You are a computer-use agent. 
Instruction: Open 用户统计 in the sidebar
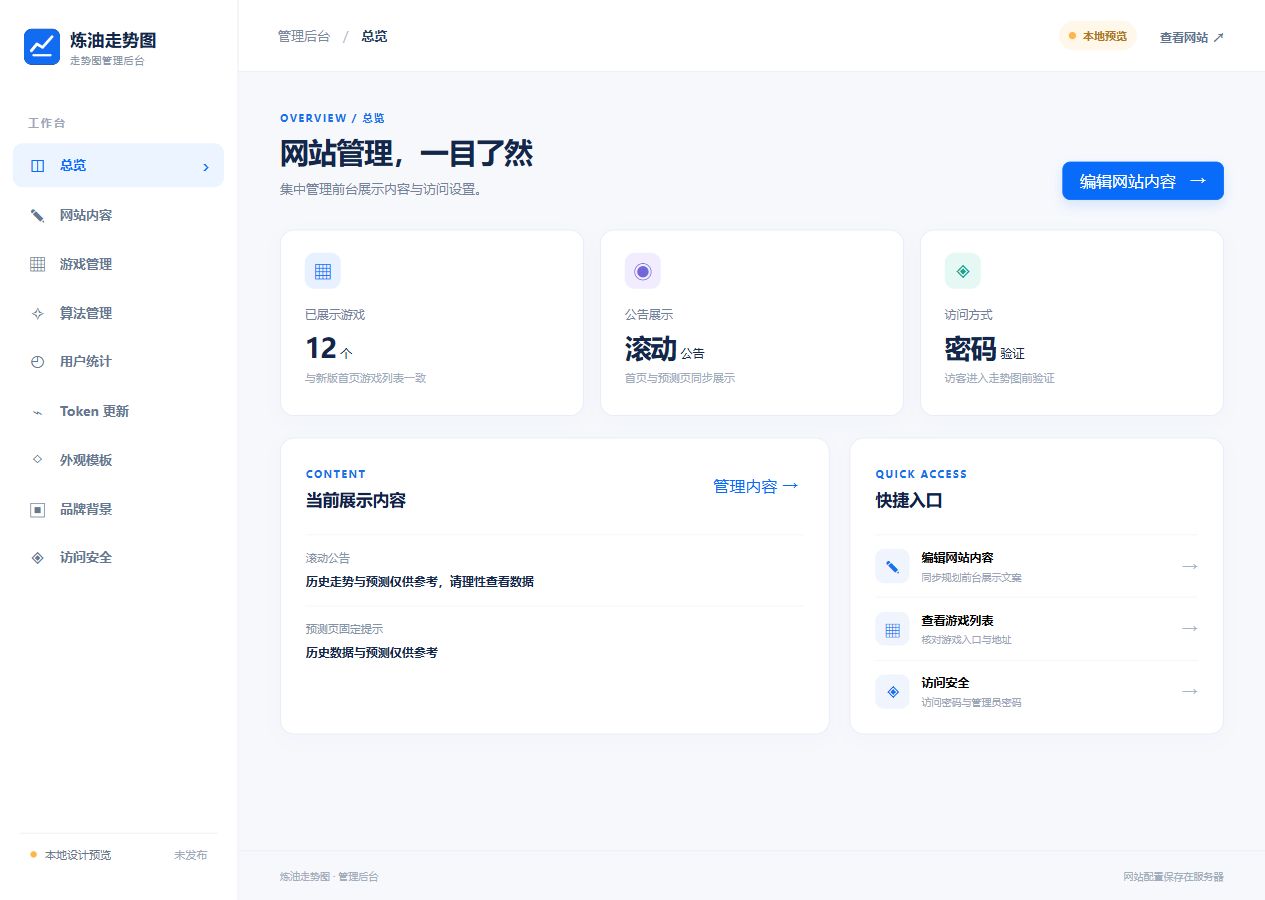[118, 362]
